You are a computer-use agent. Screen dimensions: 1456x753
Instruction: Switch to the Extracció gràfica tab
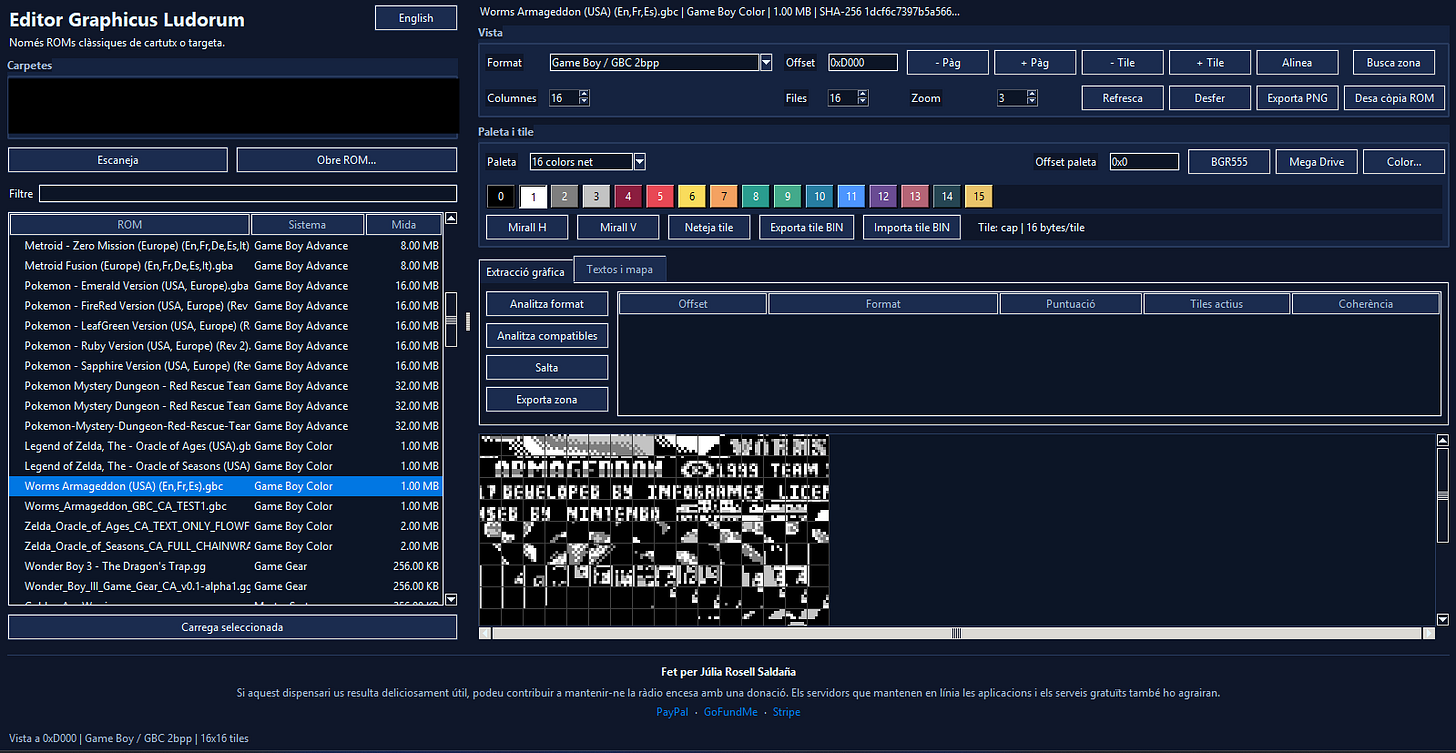[525, 271]
